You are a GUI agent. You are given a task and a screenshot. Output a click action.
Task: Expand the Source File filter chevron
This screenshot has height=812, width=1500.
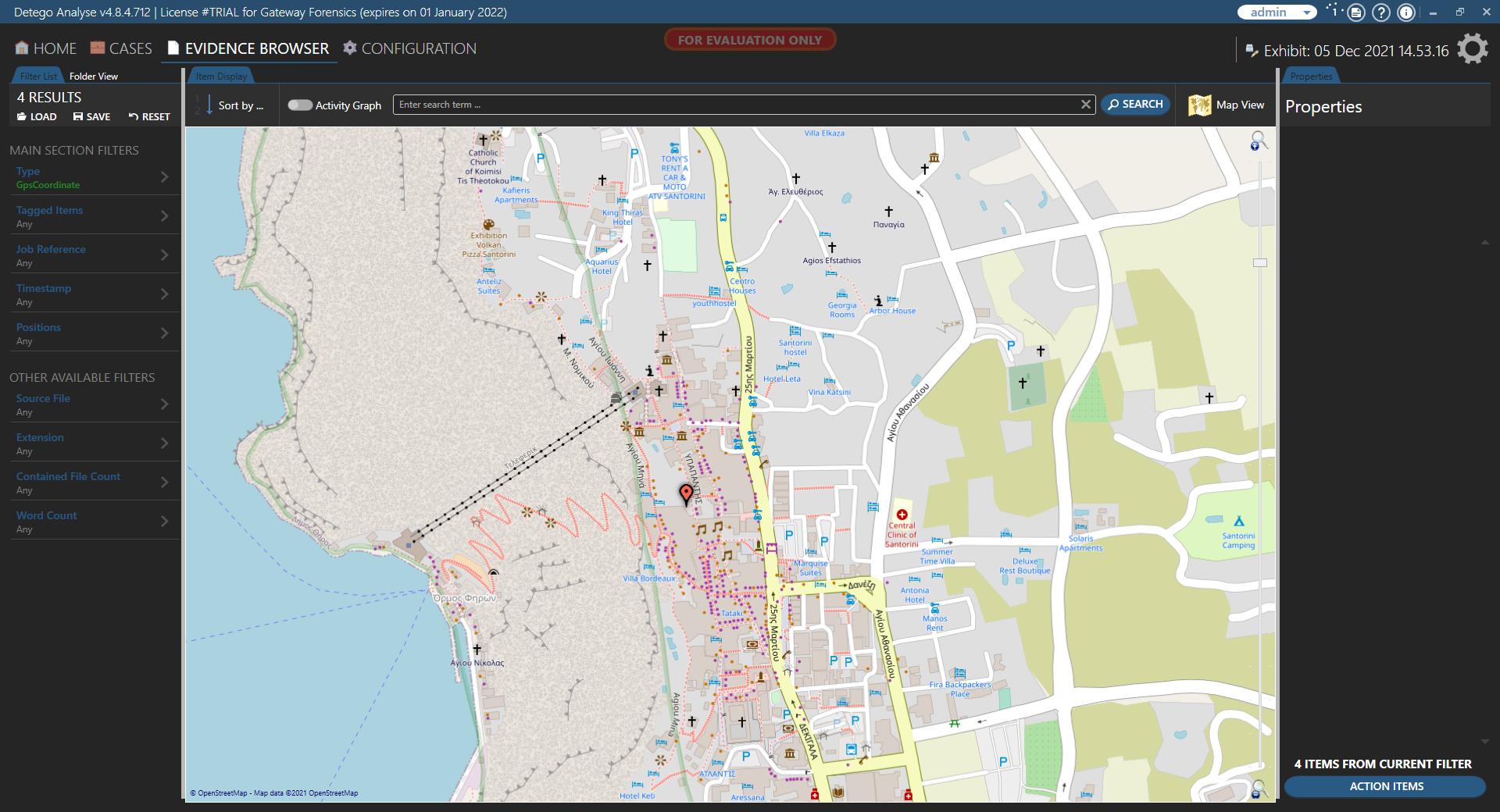coord(164,404)
